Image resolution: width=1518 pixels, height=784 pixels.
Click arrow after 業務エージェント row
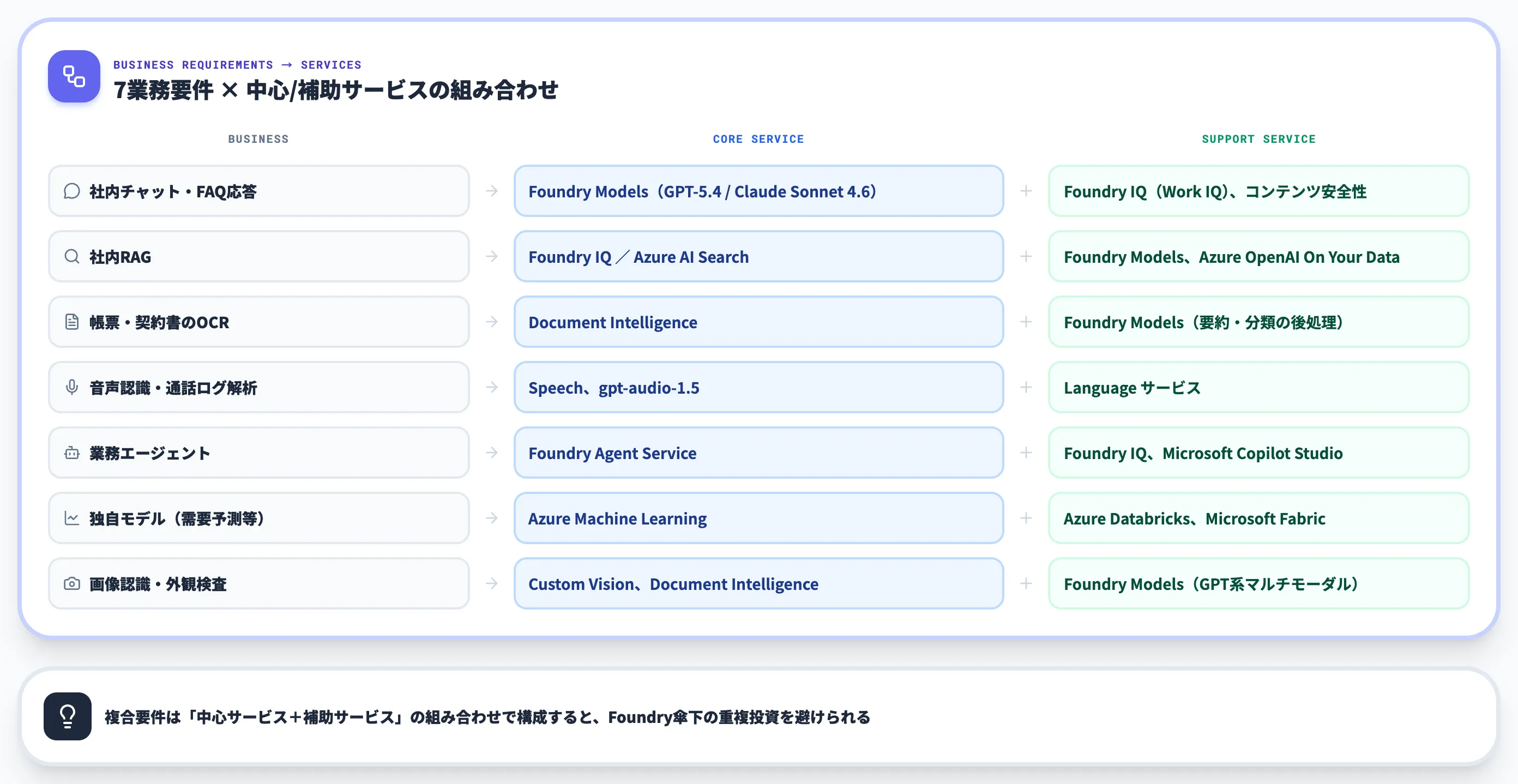tap(492, 453)
